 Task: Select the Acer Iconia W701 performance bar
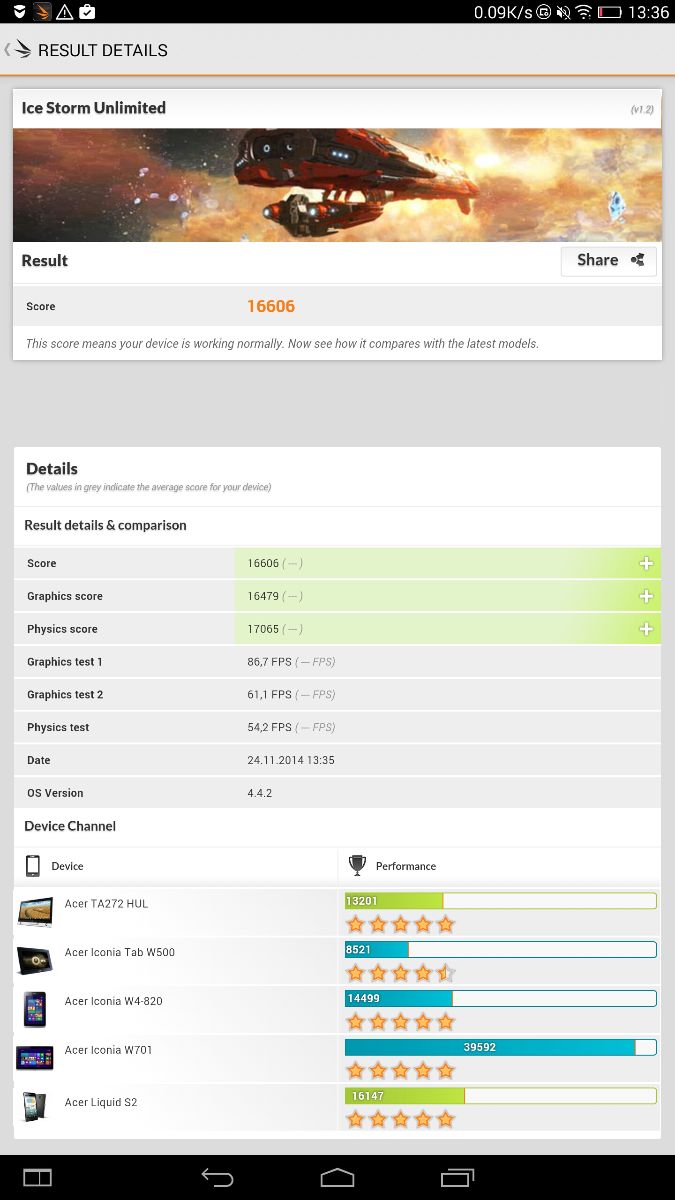[500, 1048]
